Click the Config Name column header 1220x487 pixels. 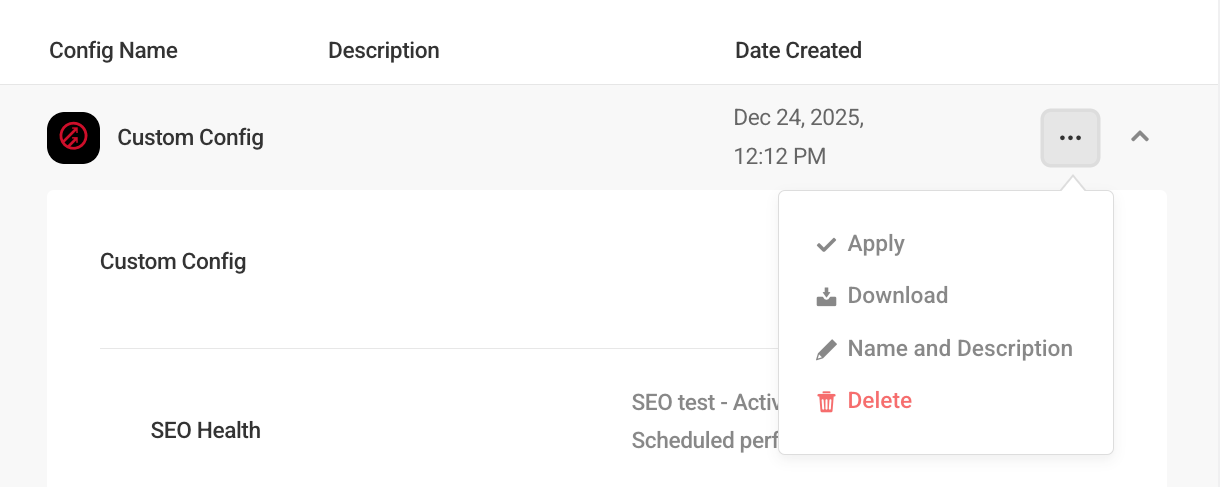113,50
